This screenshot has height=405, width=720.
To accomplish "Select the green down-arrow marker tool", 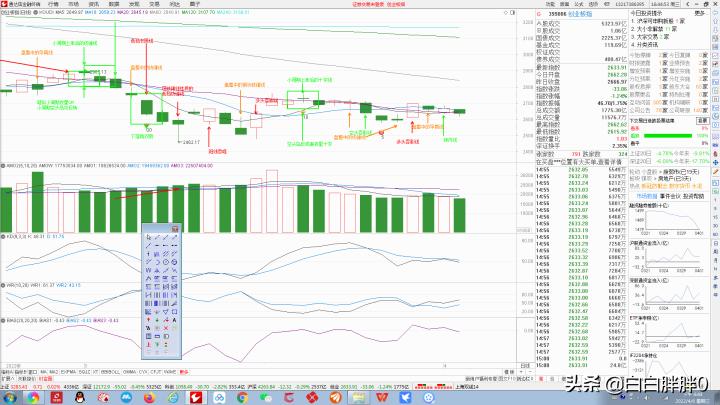I will (157, 320).
